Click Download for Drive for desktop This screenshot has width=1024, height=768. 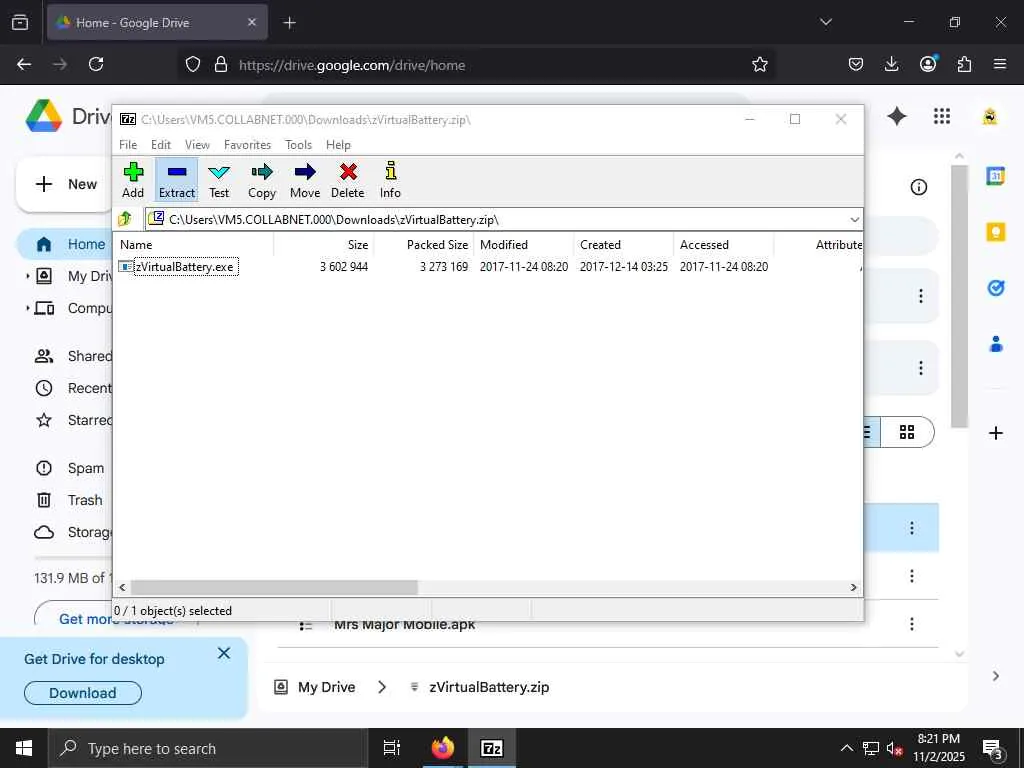[83, 693]
